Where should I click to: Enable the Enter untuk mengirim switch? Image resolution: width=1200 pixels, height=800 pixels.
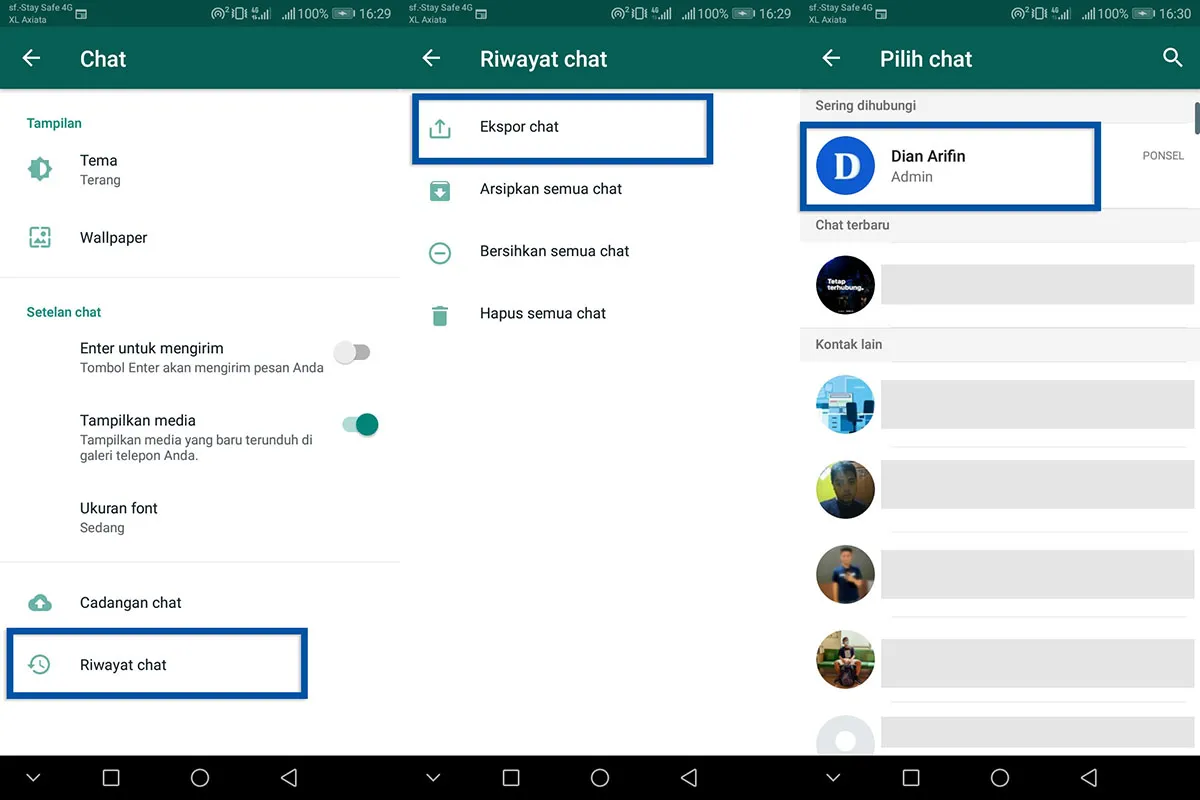(352, 352)
